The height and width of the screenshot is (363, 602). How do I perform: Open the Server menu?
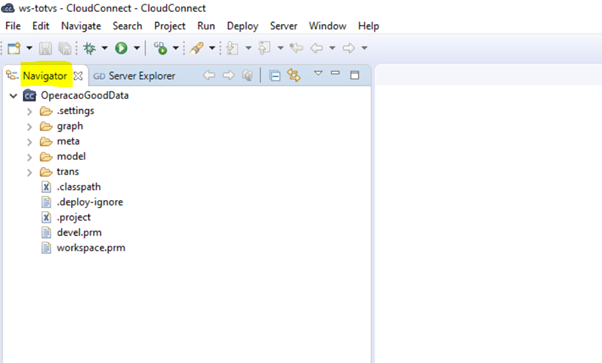(284, 26)
